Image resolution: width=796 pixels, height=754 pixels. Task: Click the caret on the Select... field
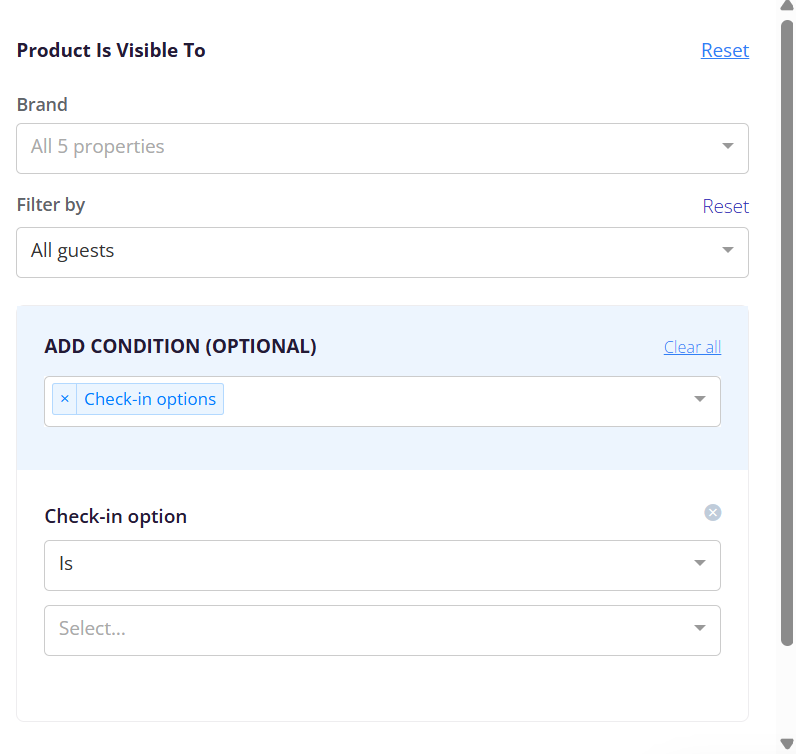click(700, 628)
